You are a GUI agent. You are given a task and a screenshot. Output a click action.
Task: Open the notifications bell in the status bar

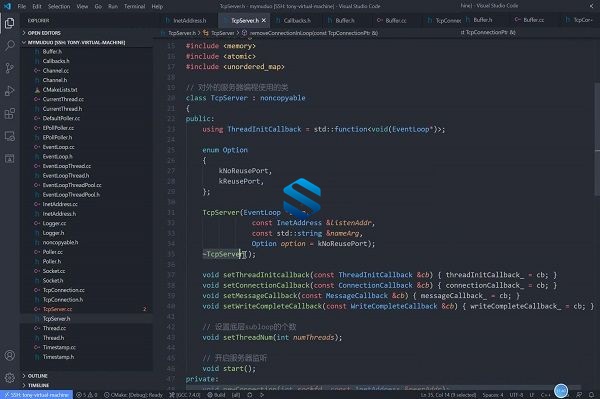[591, 395]
